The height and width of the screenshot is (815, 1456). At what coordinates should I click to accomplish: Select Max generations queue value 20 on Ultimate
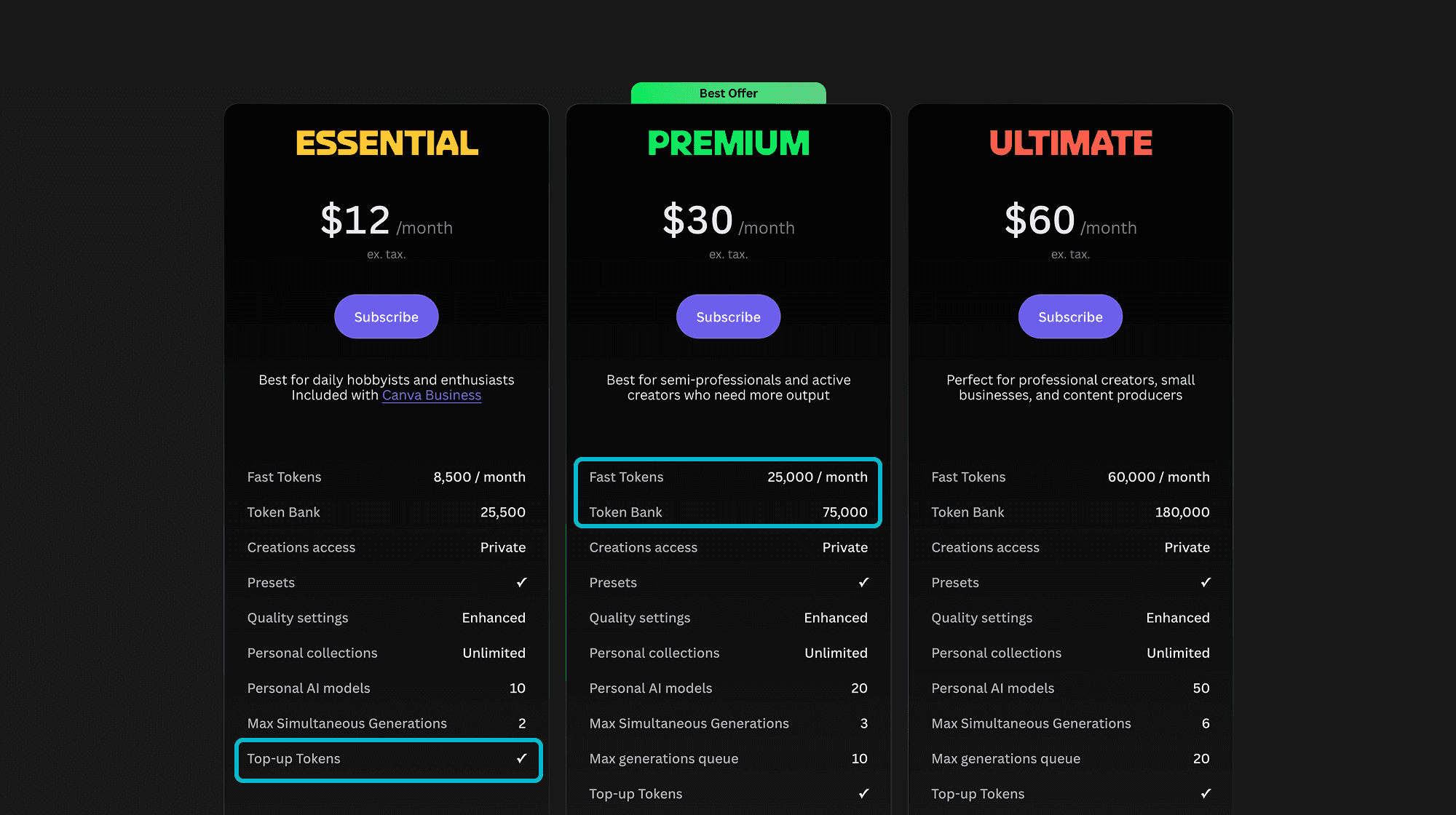[x=1202, y=758]
